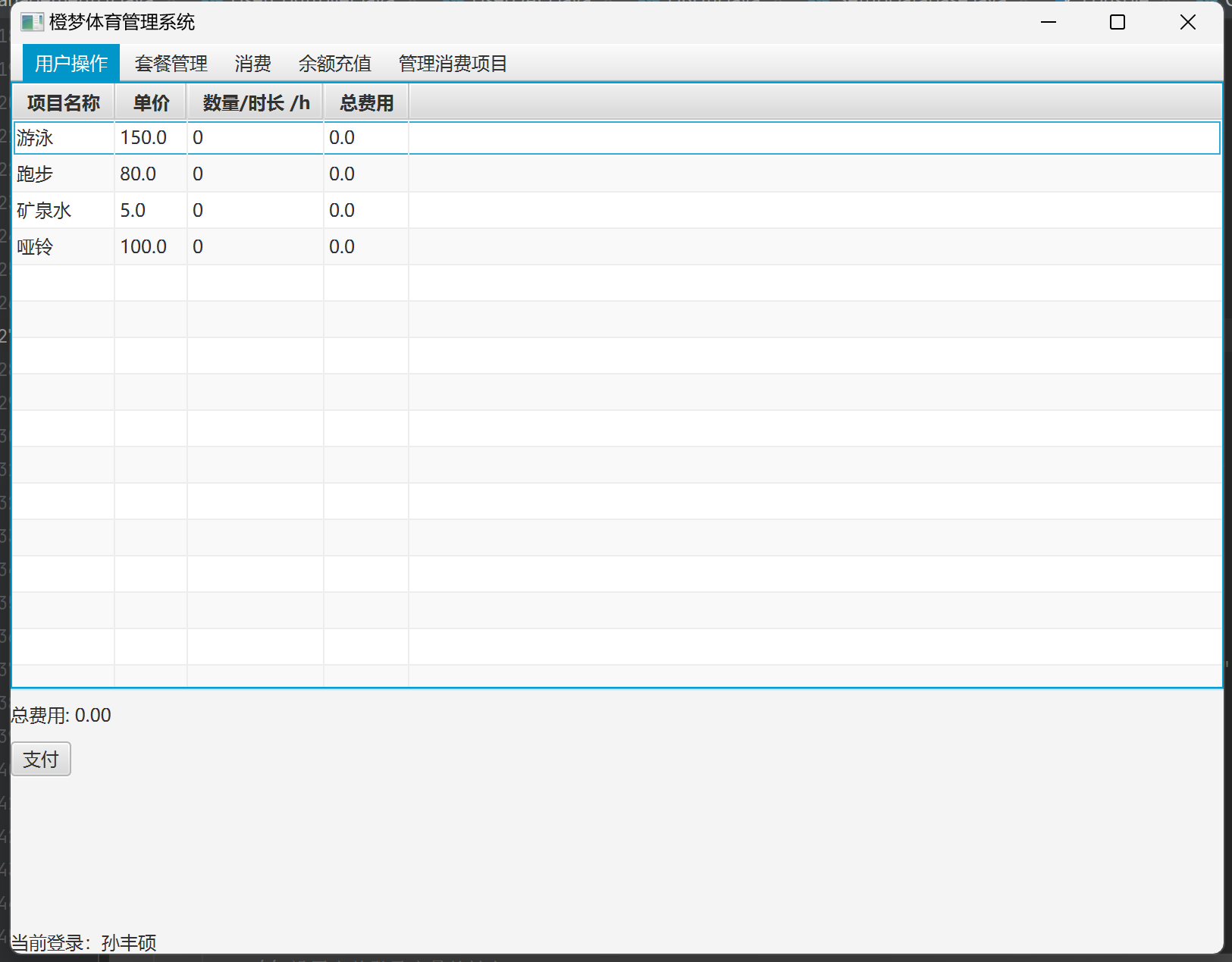Click the 80.0 price cell
1232x962 pixels.
[x=151, y=174]
